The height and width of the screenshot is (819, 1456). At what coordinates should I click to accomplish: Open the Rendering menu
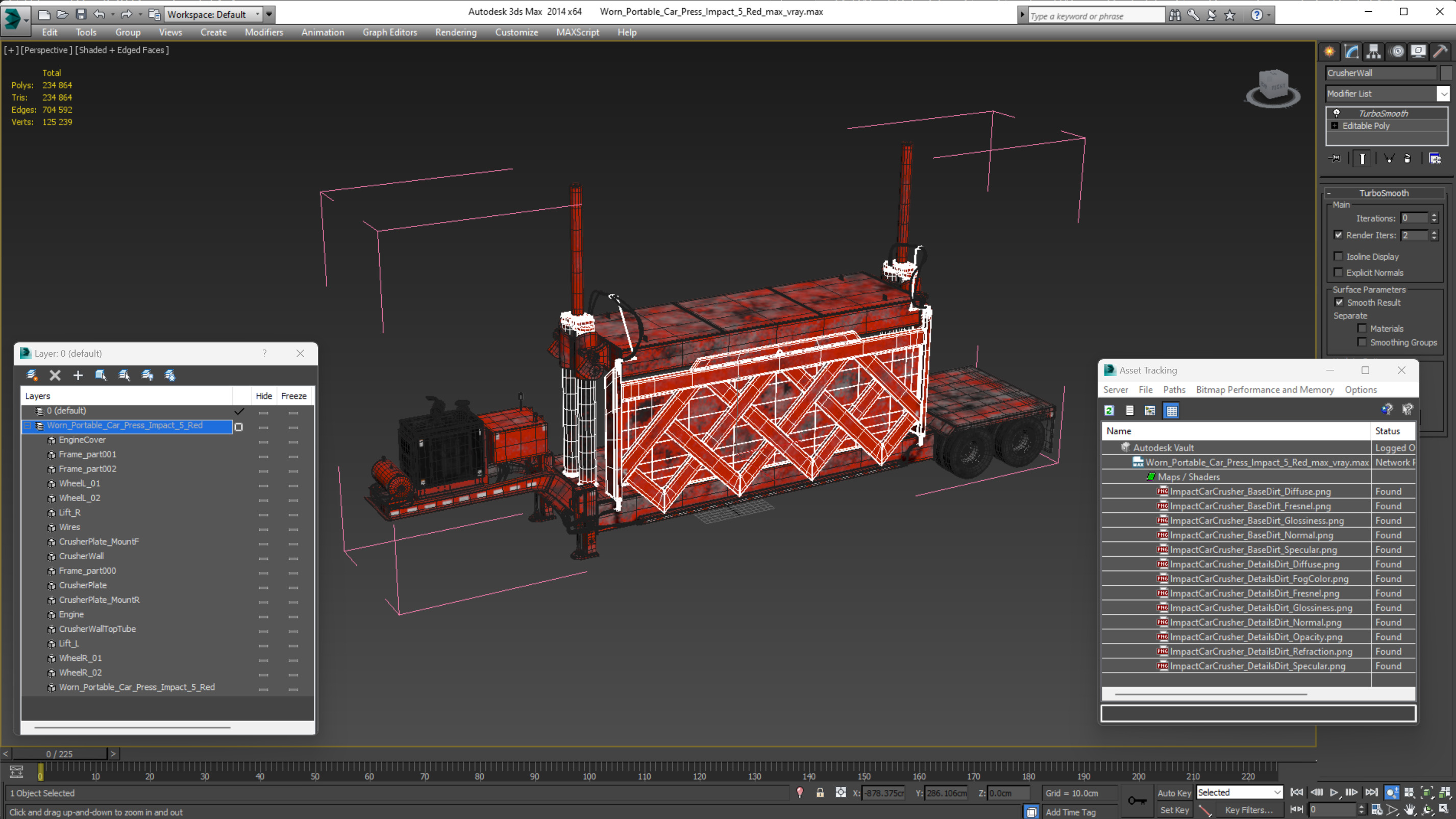point(456,32)
